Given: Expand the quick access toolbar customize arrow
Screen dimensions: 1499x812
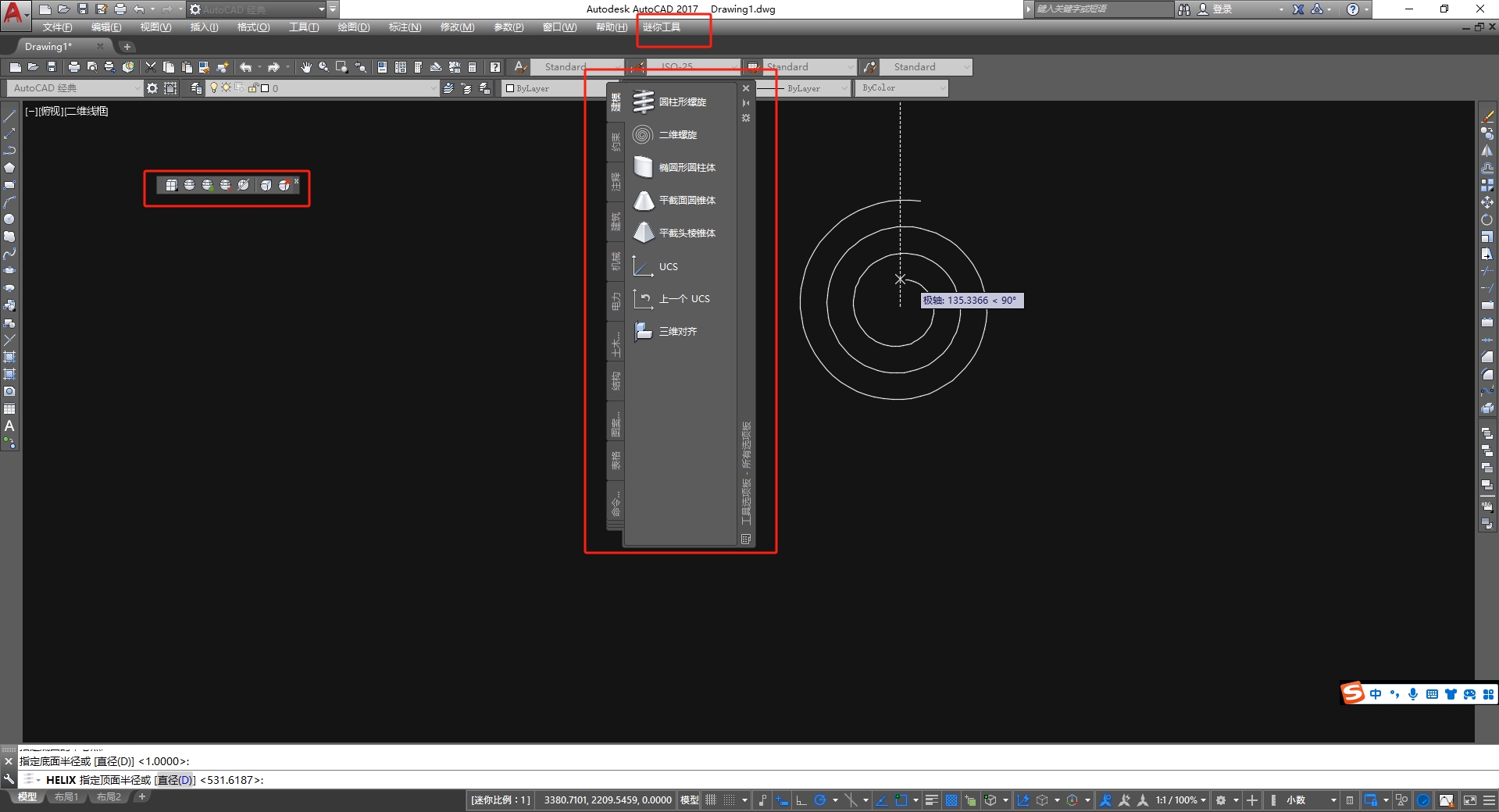Looking at the screenshot, I should click(333, 9).
